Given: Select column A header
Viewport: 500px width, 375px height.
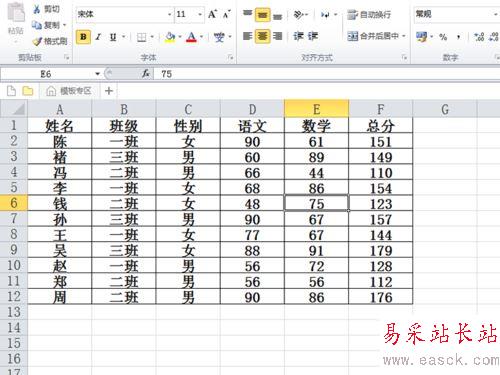Looking at the screenshot, I should [x=60, y=109].
